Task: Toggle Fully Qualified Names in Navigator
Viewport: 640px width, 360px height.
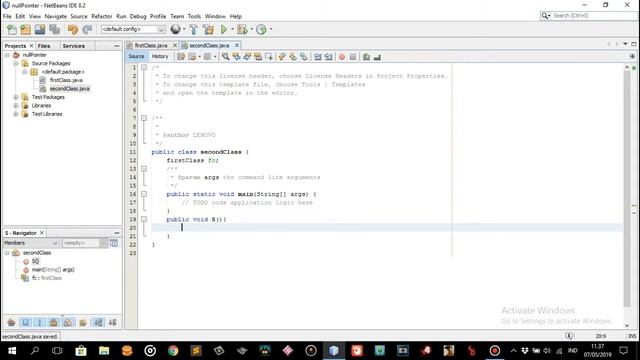Action: point(83,322)
